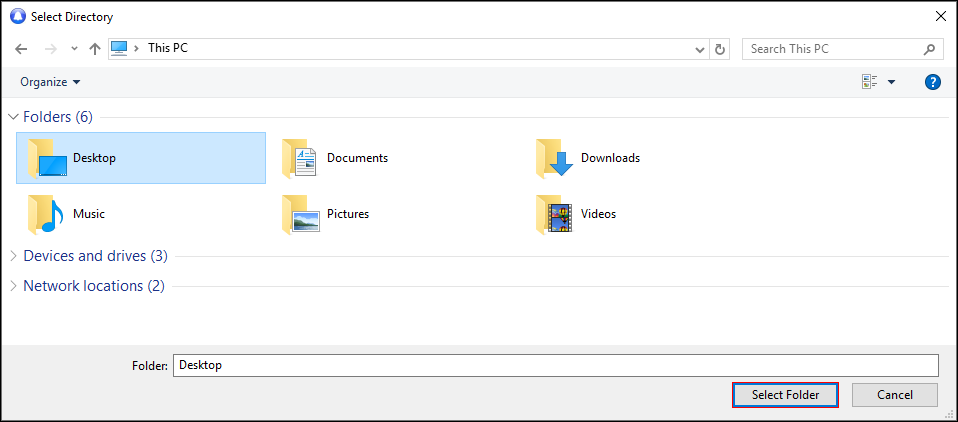Click the Select Folder button

point(785,395)
